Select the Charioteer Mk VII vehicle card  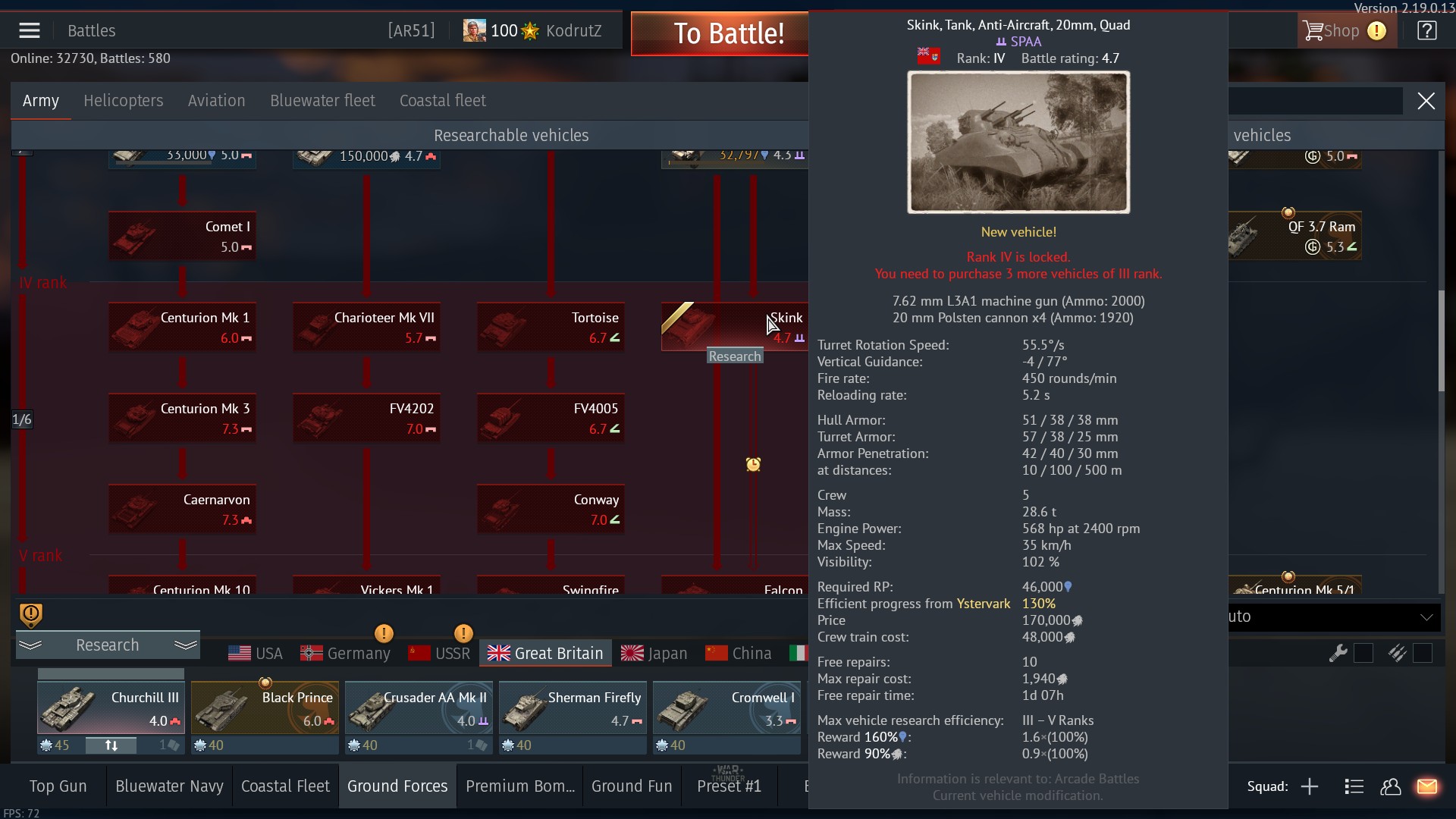point(366,327)
